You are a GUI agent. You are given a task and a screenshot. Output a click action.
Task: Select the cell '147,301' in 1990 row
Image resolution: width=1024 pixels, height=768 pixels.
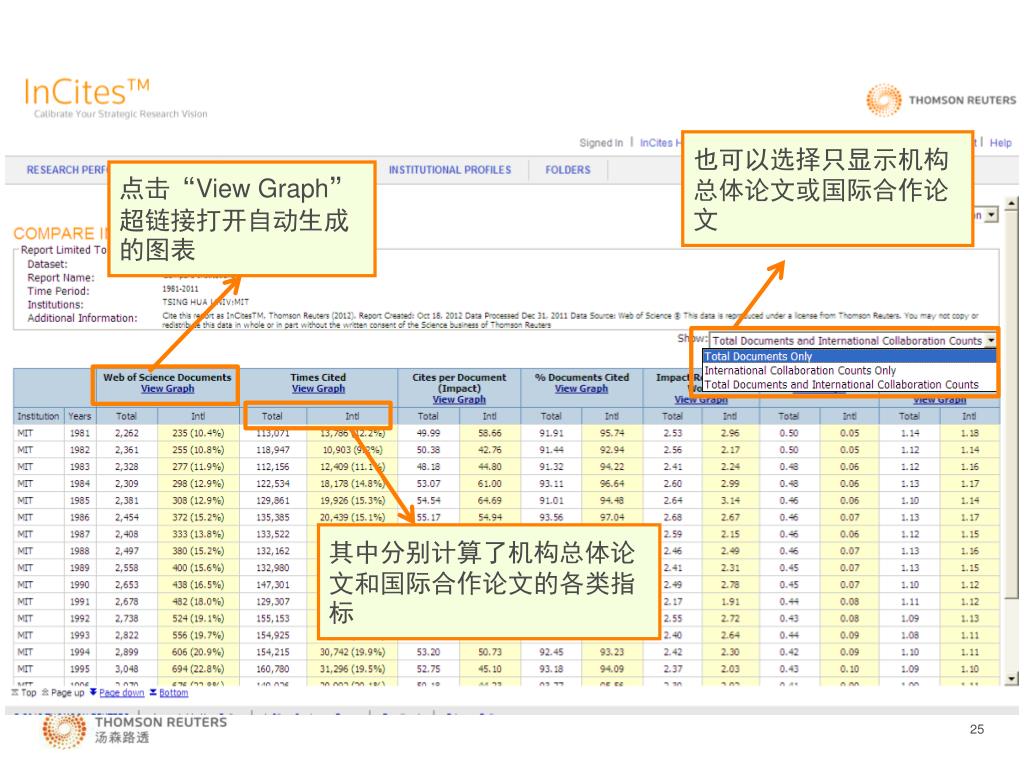coord(272,584)
